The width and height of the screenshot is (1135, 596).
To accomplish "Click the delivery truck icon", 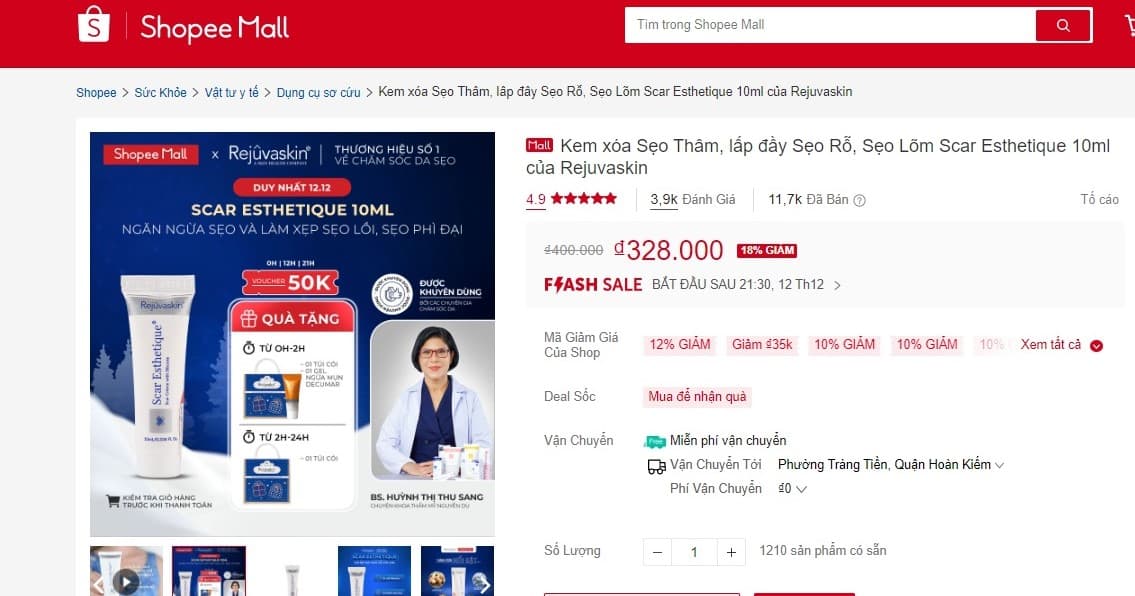I will click(656, 466).
